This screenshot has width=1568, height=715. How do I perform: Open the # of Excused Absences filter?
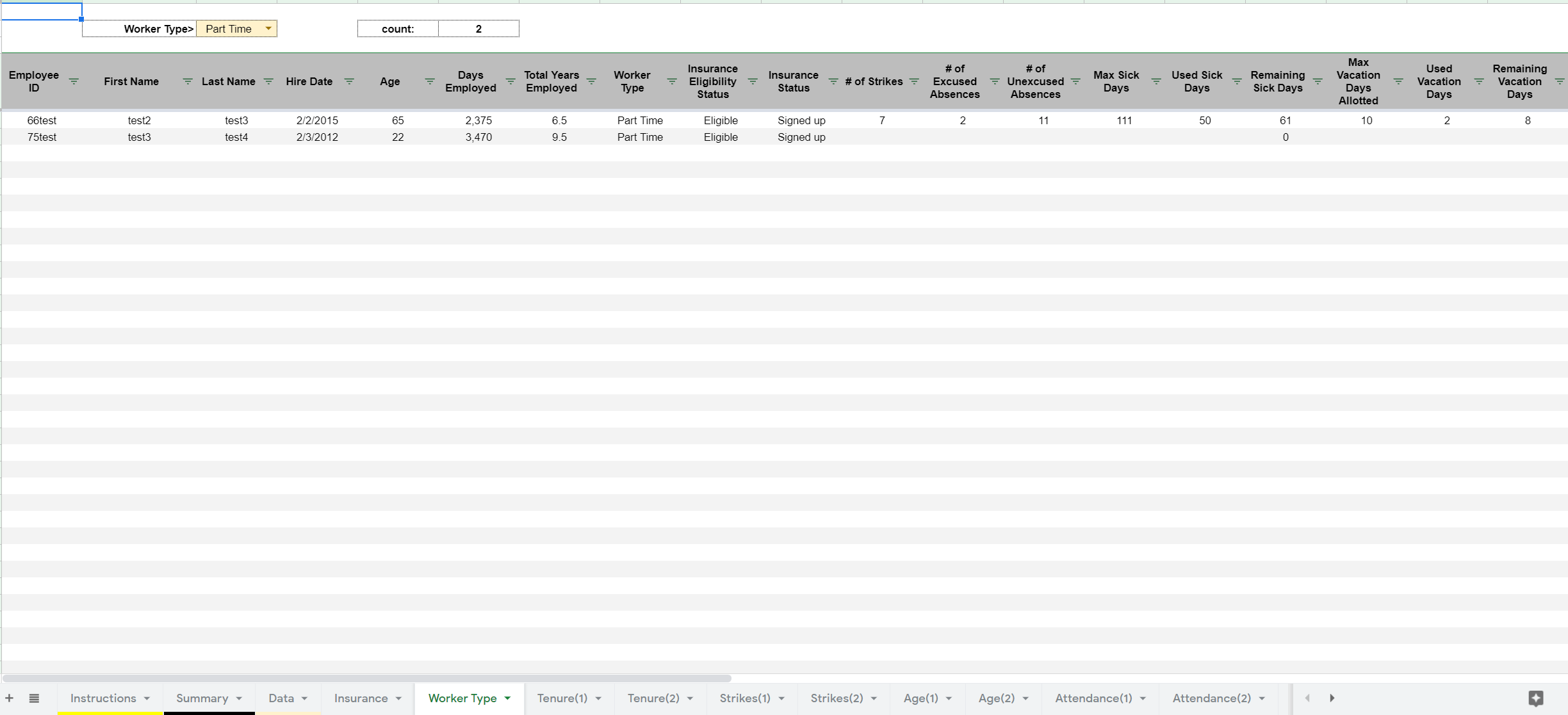pos(995,81)
